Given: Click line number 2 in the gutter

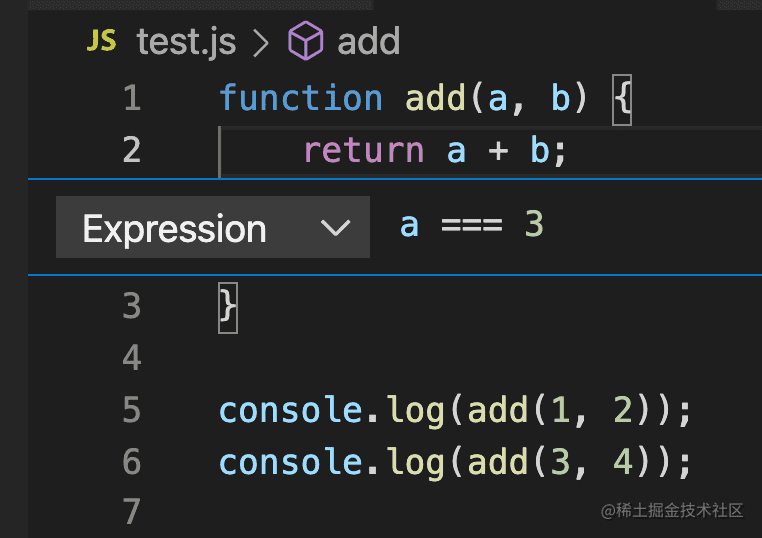Looking at the screenshot, I should coord(131,150).
